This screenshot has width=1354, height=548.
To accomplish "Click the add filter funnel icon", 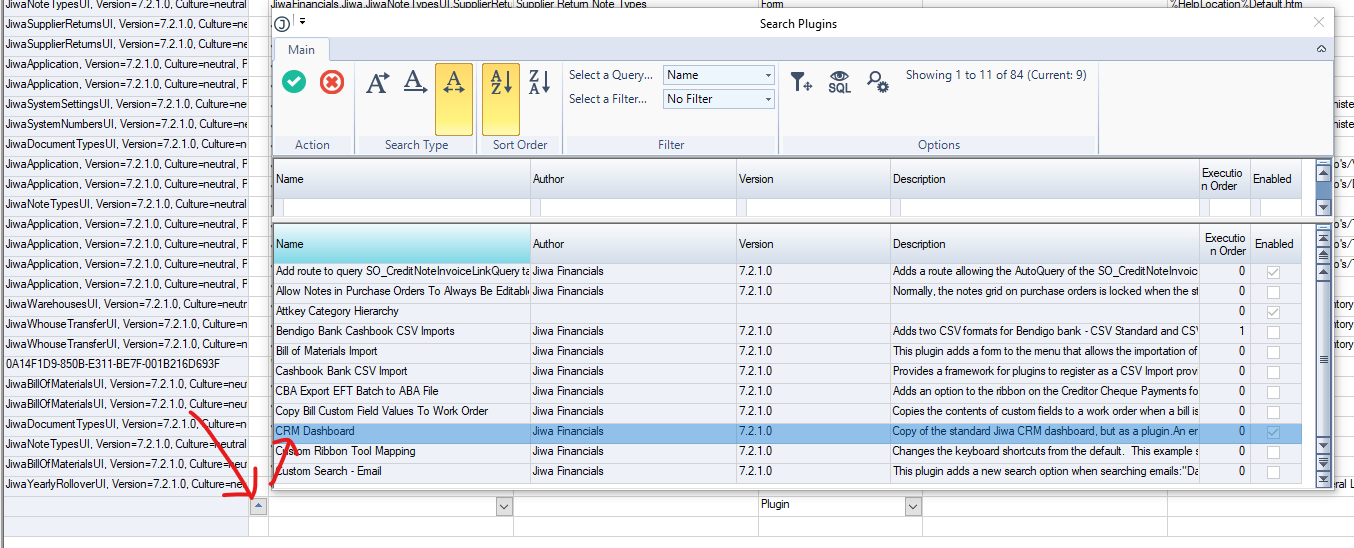I will tap(801, 83).
